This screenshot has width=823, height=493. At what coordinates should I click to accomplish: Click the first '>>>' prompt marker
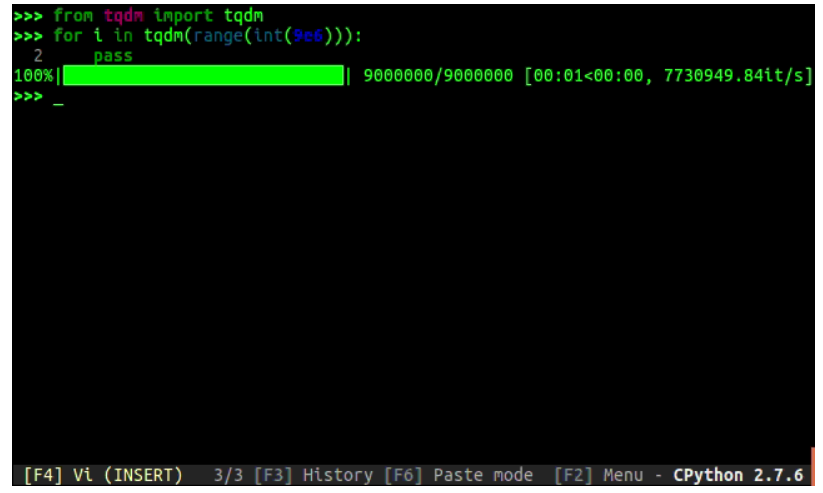[x=28, y=16]
